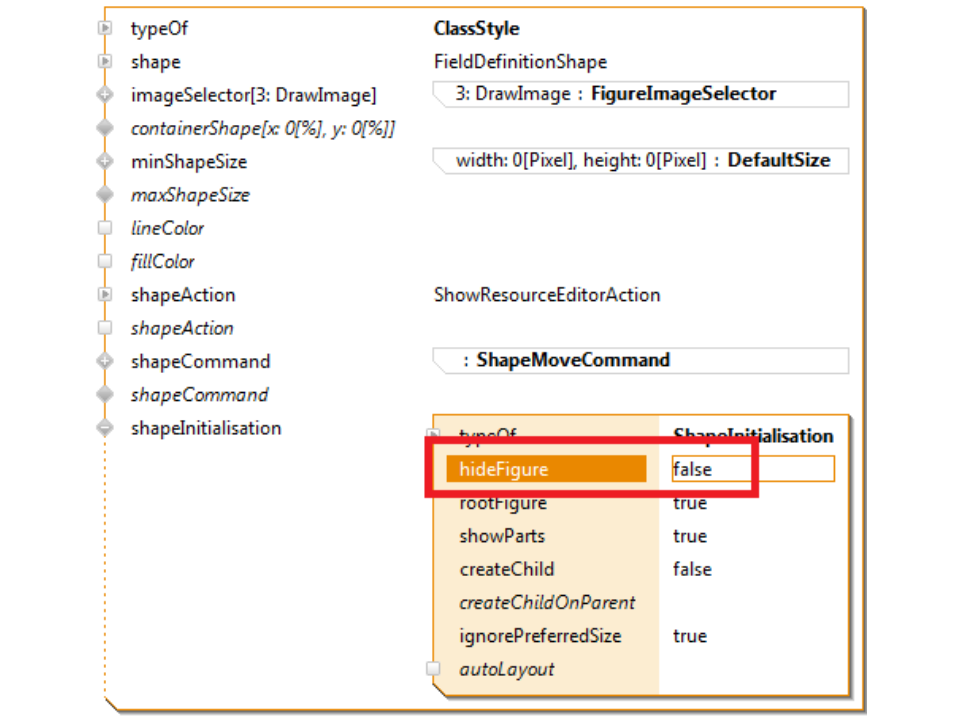Expand the imageSelector[3: DrawImage] node
Screen dimensions: 960x720
[105, 95]
